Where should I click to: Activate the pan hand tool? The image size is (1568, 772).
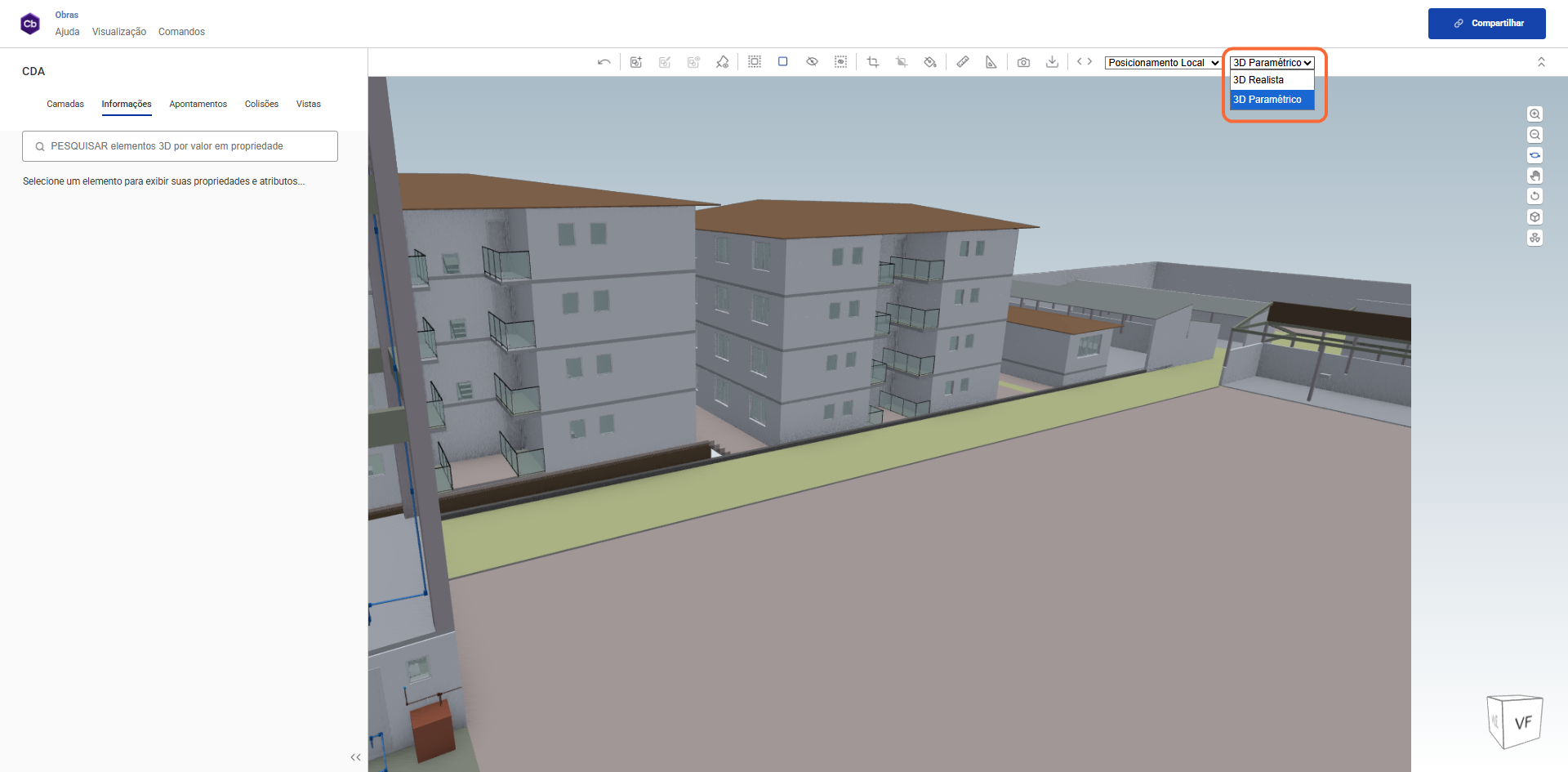tap(1535, 176)
